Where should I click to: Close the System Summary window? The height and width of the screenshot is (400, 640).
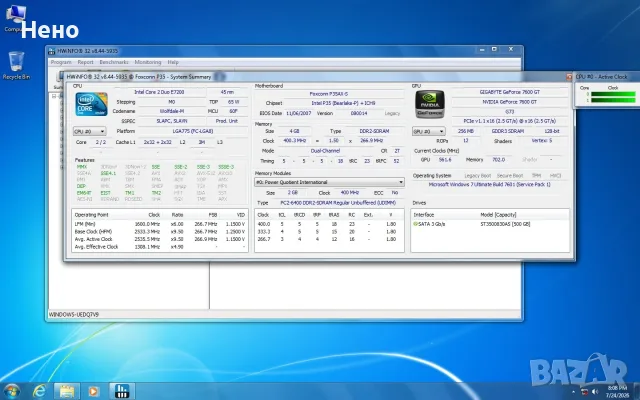(x=569, y=77)
